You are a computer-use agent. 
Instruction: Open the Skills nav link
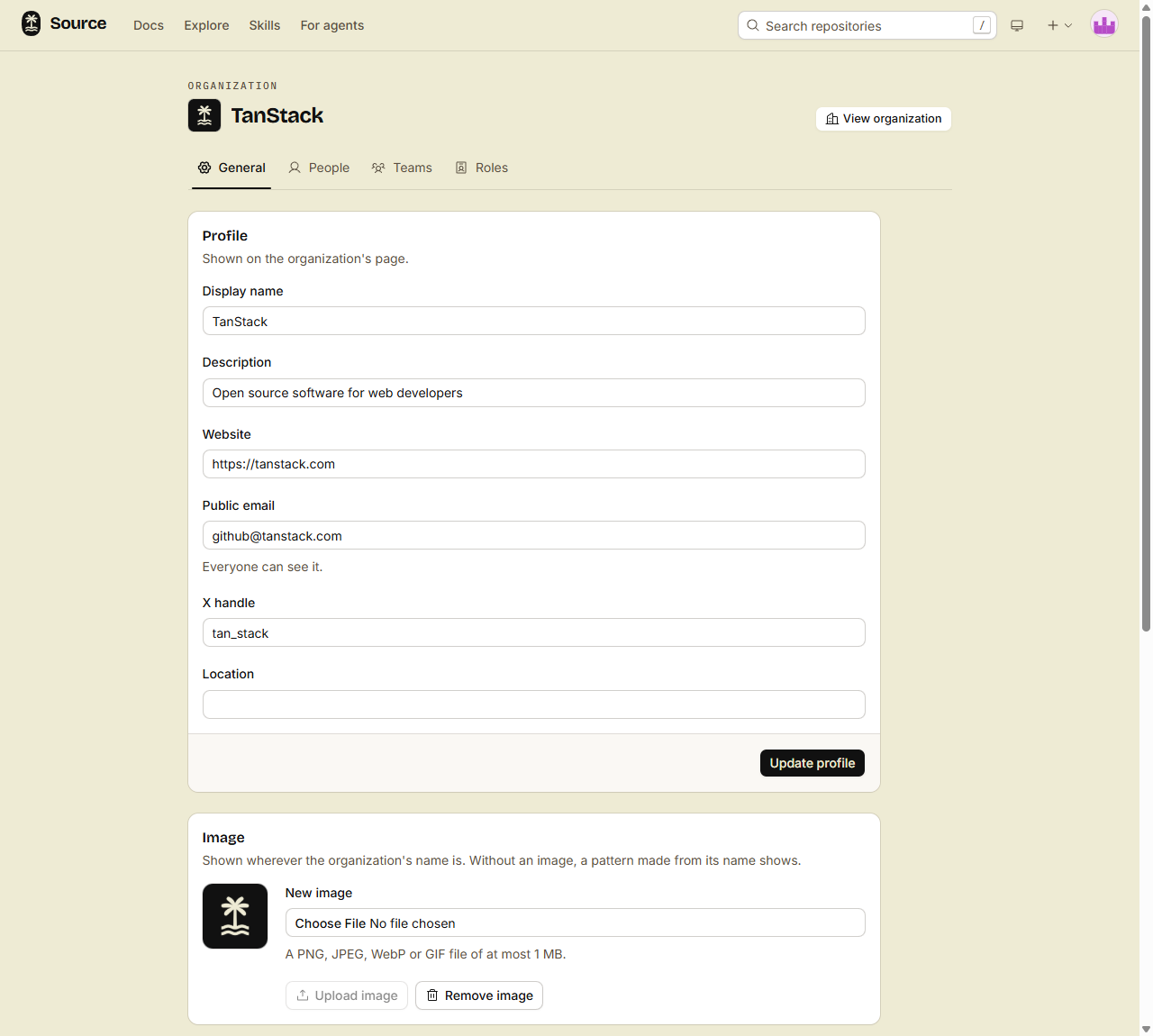265,25
